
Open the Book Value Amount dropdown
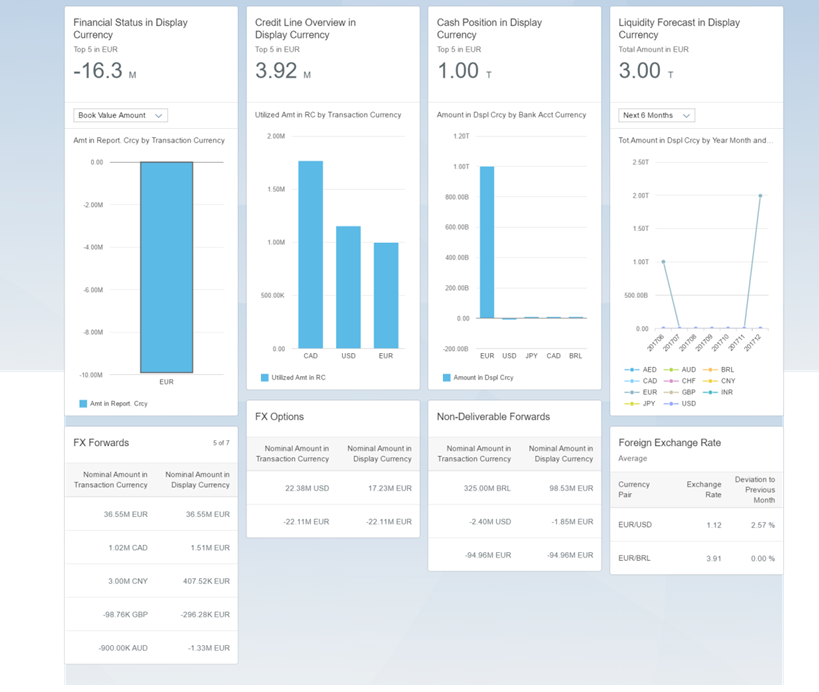pyautogui.click(x=120, y=115)
